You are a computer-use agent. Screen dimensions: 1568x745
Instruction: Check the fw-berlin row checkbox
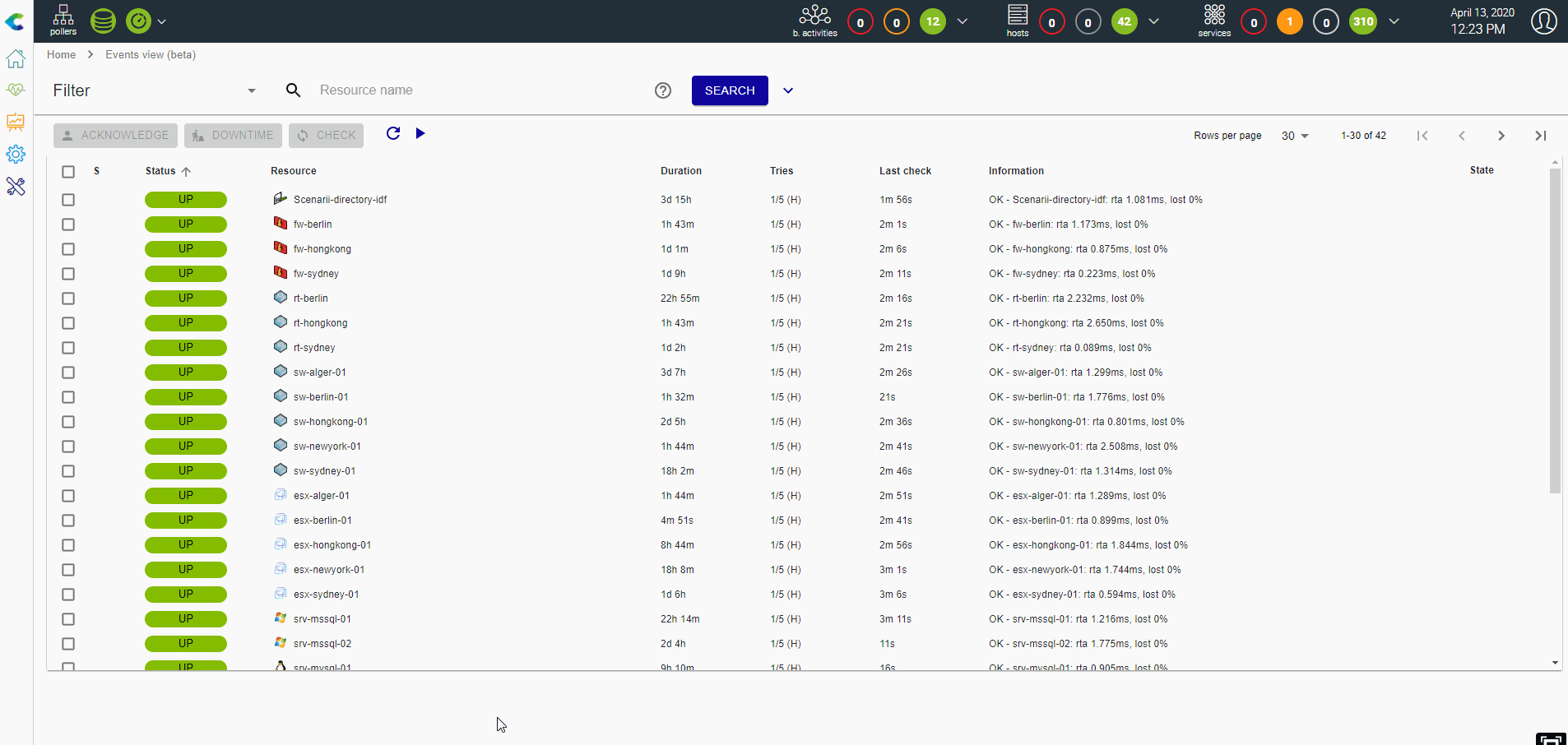[68, 224]
